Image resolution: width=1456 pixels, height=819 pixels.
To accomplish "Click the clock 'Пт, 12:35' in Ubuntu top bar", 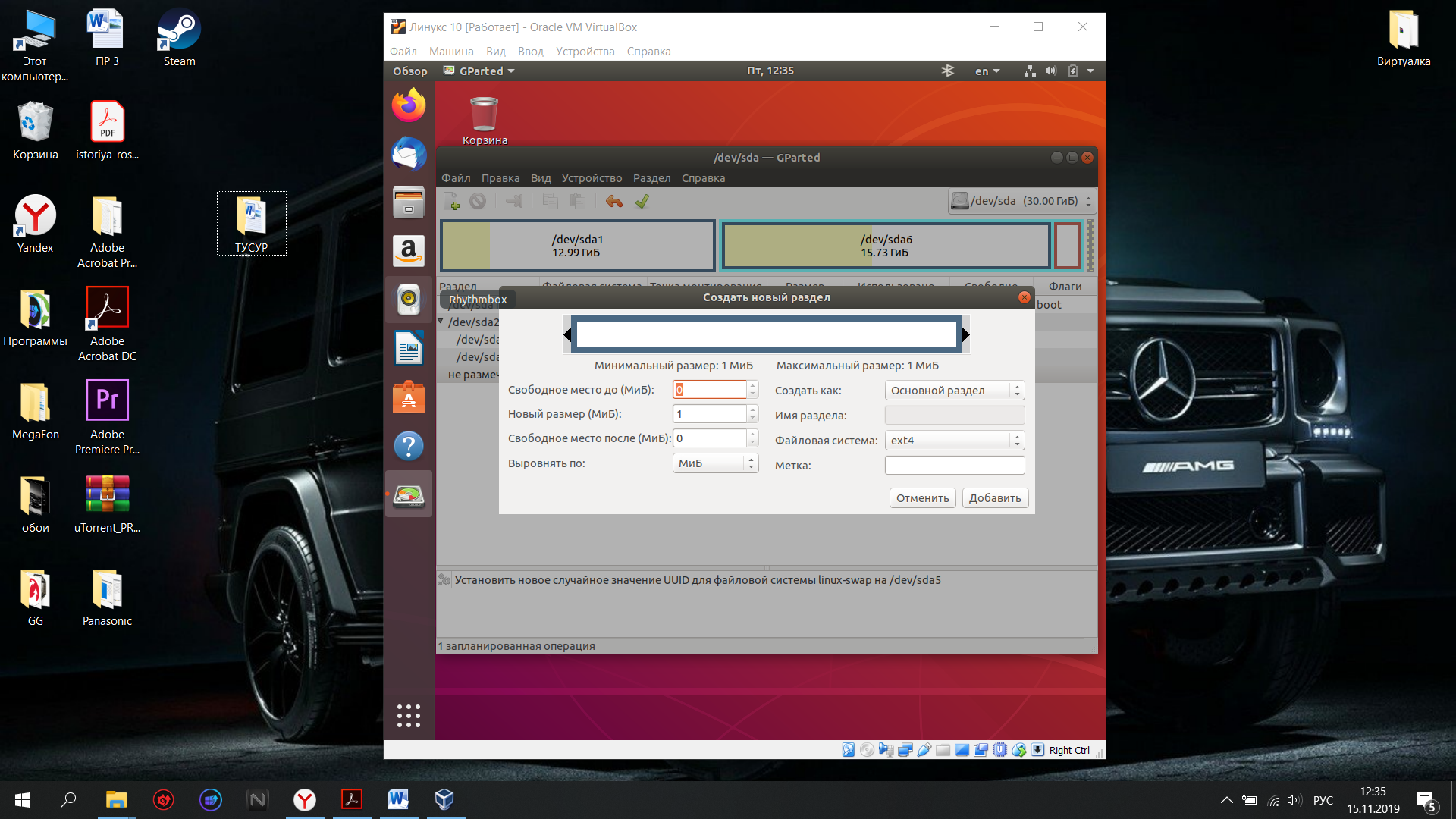I will pos(770,71).
